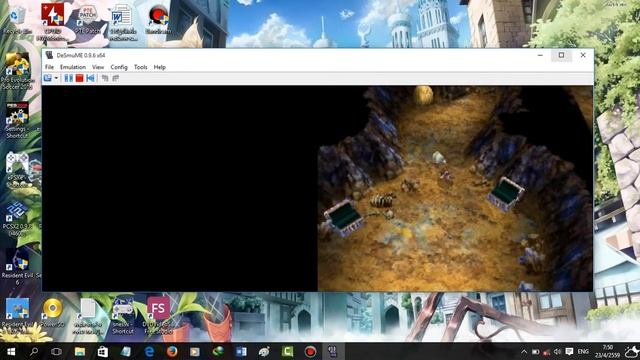Image resolution: width=640 pixels, height=360 pixels.
Task: Open the green globe download manager icon
Action: (x=218, y=351)
